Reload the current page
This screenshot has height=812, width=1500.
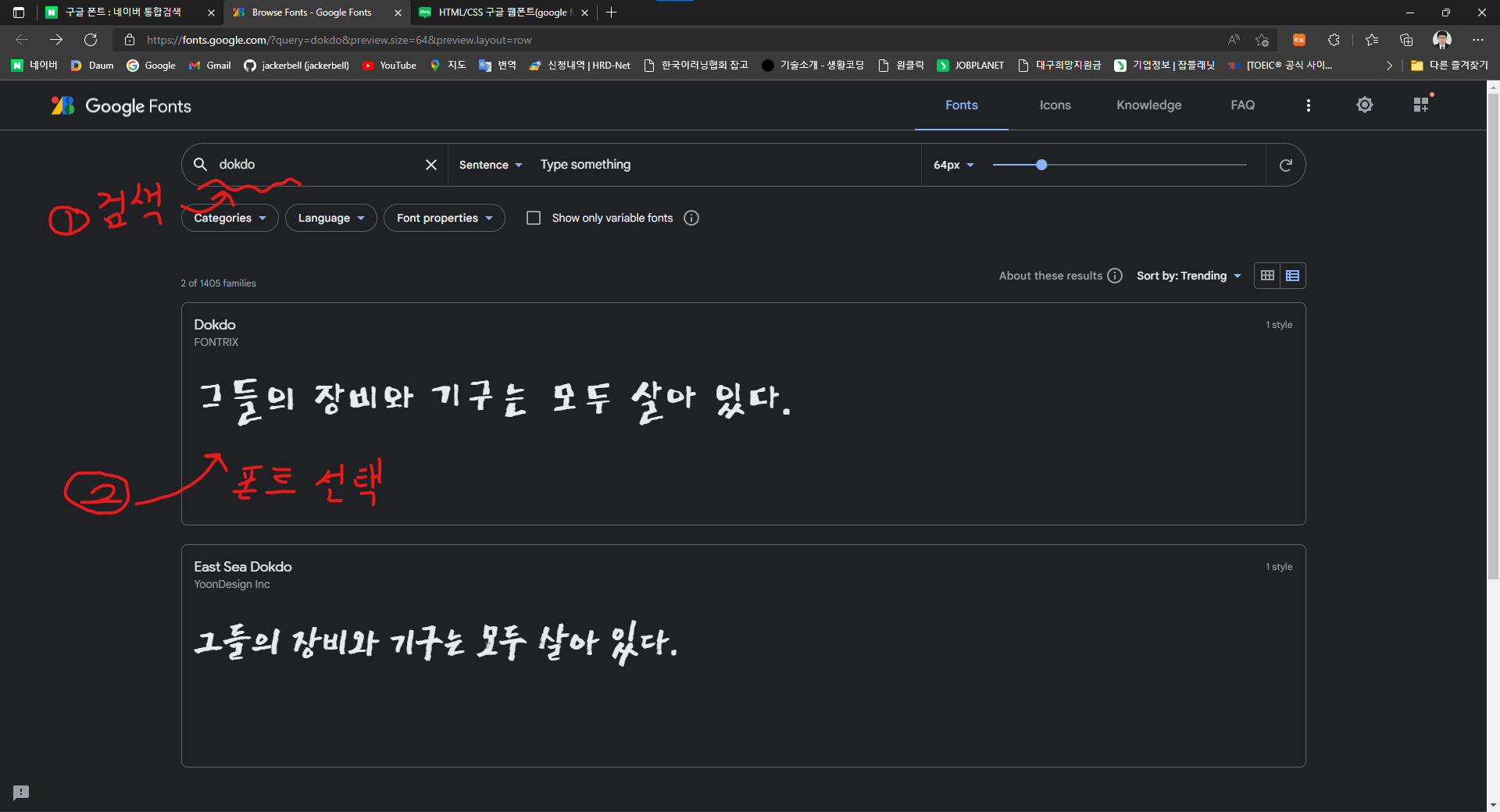pos(91,40)
